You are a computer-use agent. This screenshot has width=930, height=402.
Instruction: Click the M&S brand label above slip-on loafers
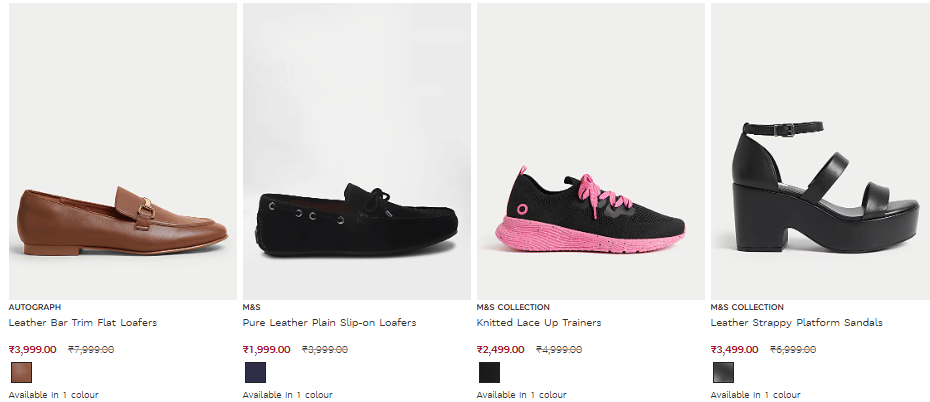click(251, 307)
